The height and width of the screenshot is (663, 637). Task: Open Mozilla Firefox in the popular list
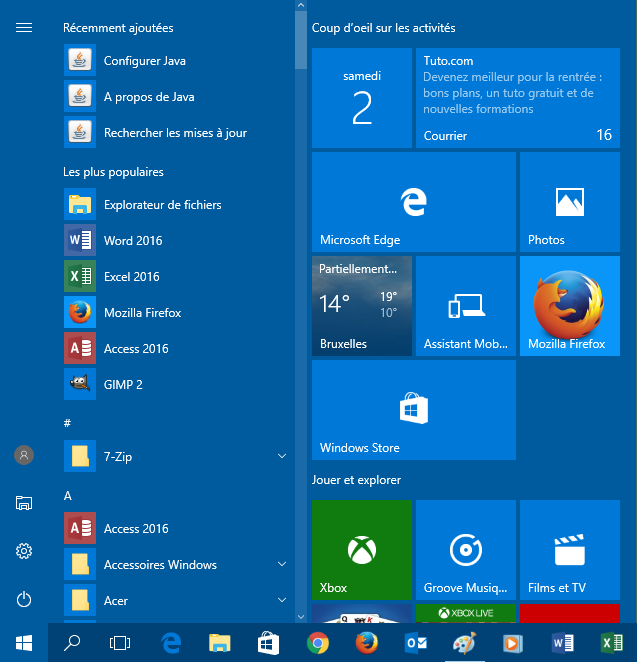(175, 312)
